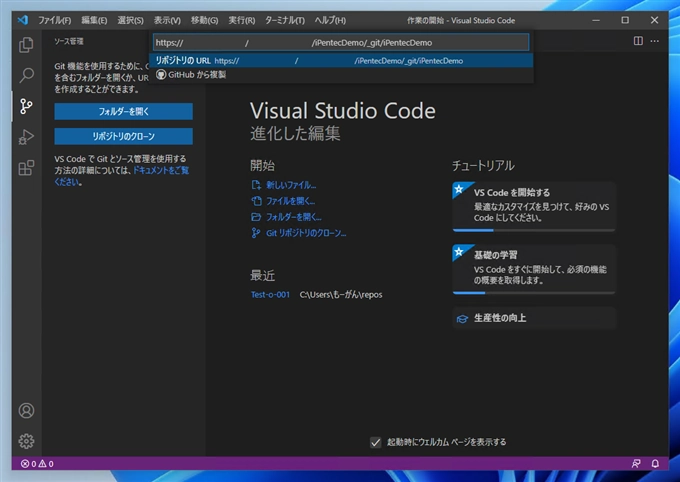This screenshot has width=680, height=482.
Task: Open the ターミナル(T) menu
Action: 285,20
